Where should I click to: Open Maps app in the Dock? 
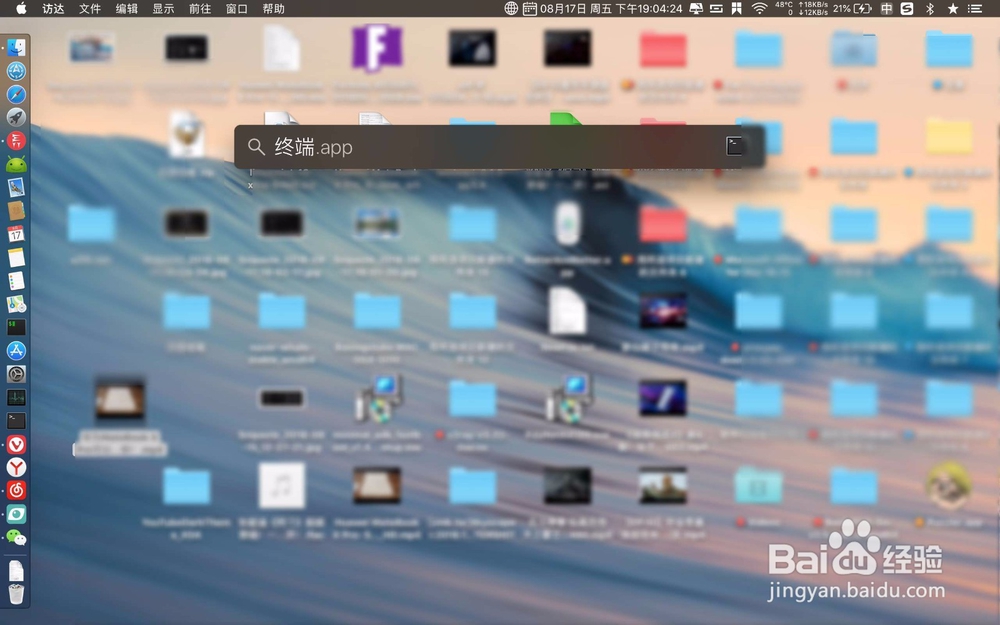(x=16, y=304)
